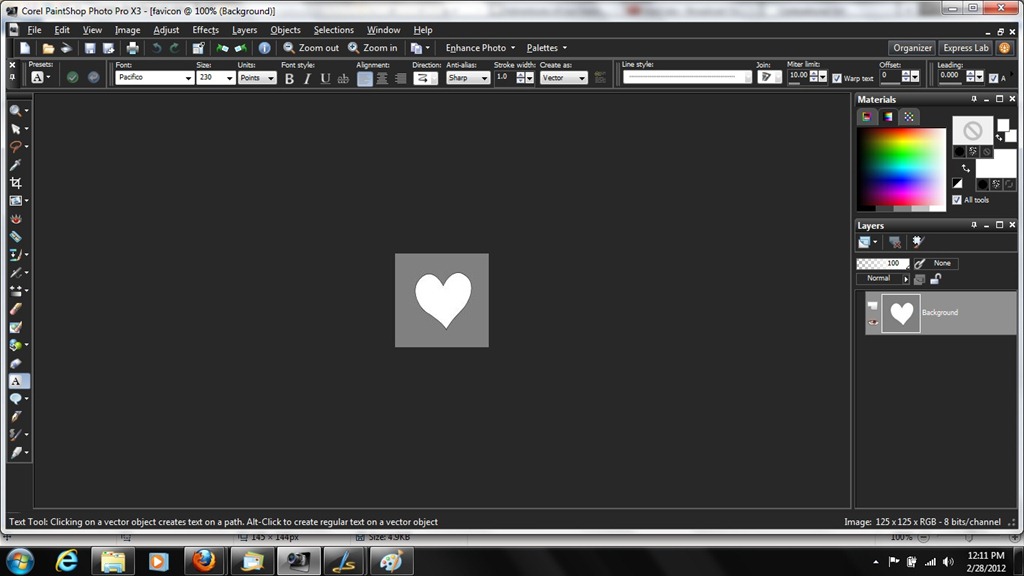Click the Open folder icon
This screenshot has width=1024, height=576.
(48, 48)
